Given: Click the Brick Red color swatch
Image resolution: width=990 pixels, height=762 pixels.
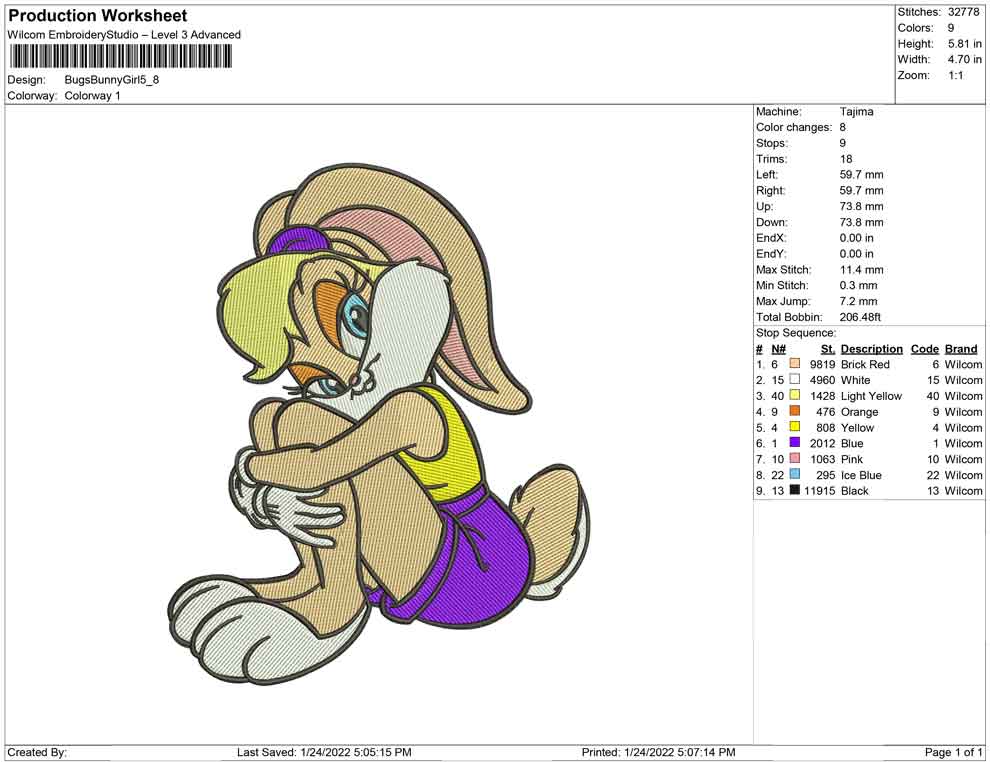Looking at the screenshot, I should (795, 364).
